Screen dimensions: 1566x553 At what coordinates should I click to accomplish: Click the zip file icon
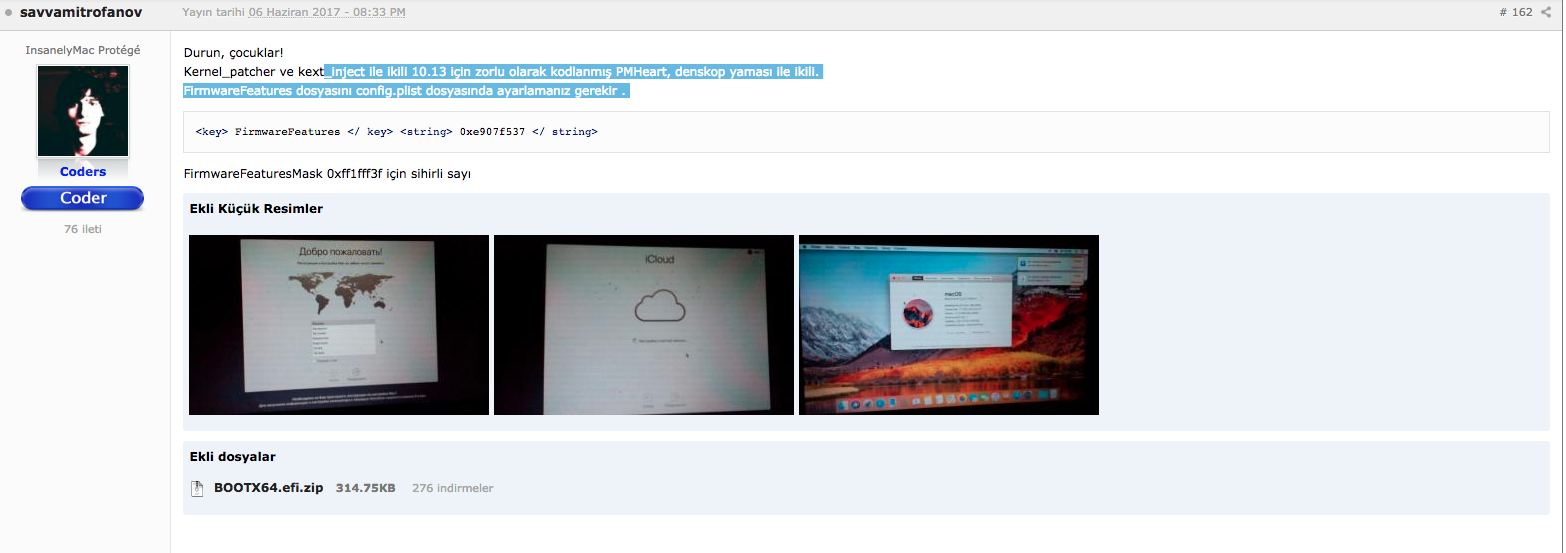[197, 488]
